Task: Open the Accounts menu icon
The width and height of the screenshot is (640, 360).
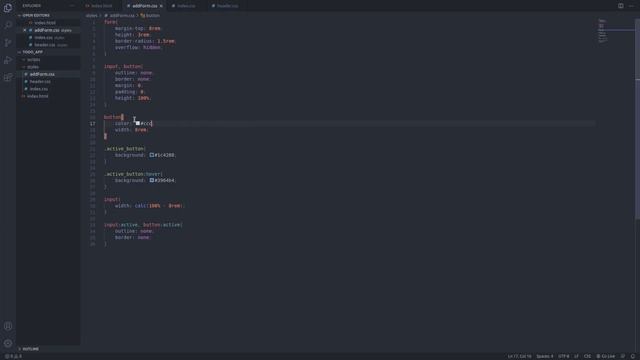Action: [8, 326]
